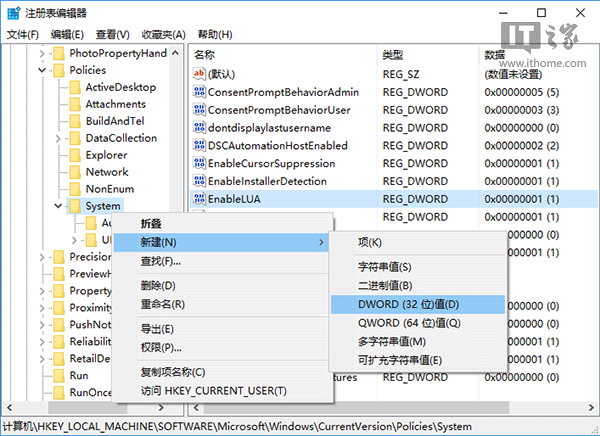
Task: Click the Registry Editor app icon in title bar
Action: [12, 12]
